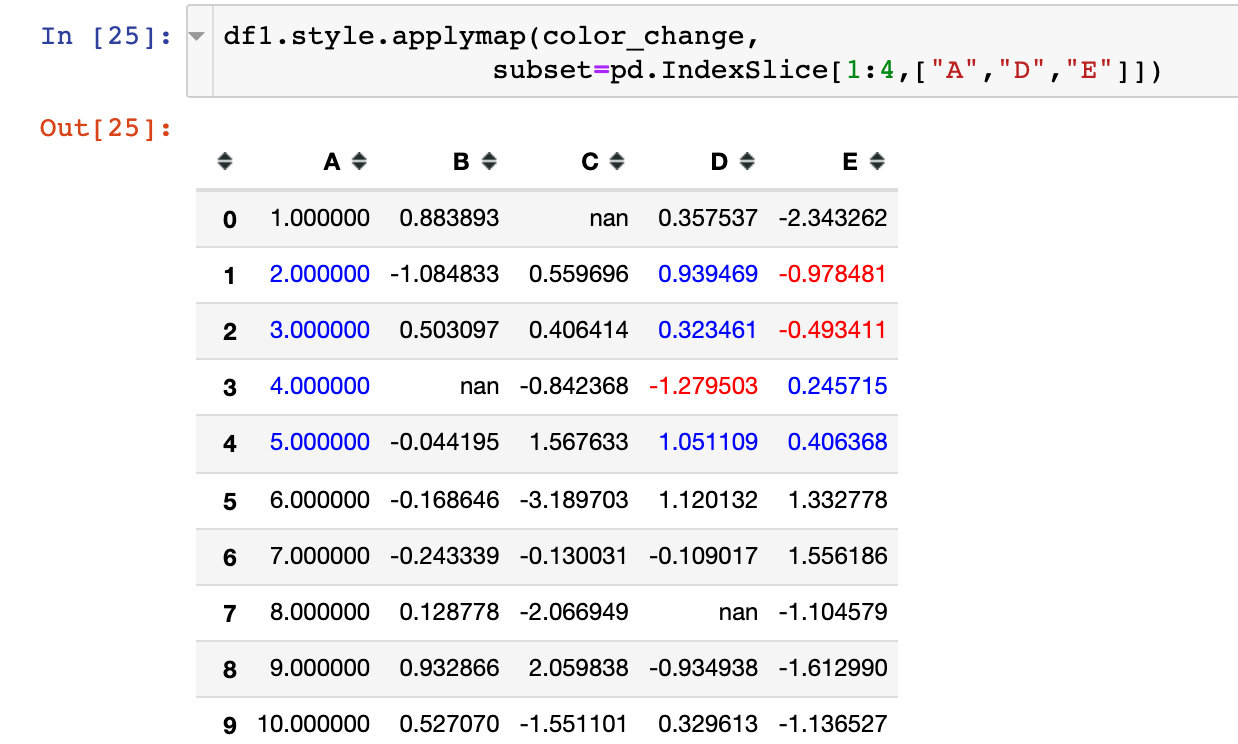
Task: Click the red value -1.279503 in row 3
Action: (x=704, y=386)
